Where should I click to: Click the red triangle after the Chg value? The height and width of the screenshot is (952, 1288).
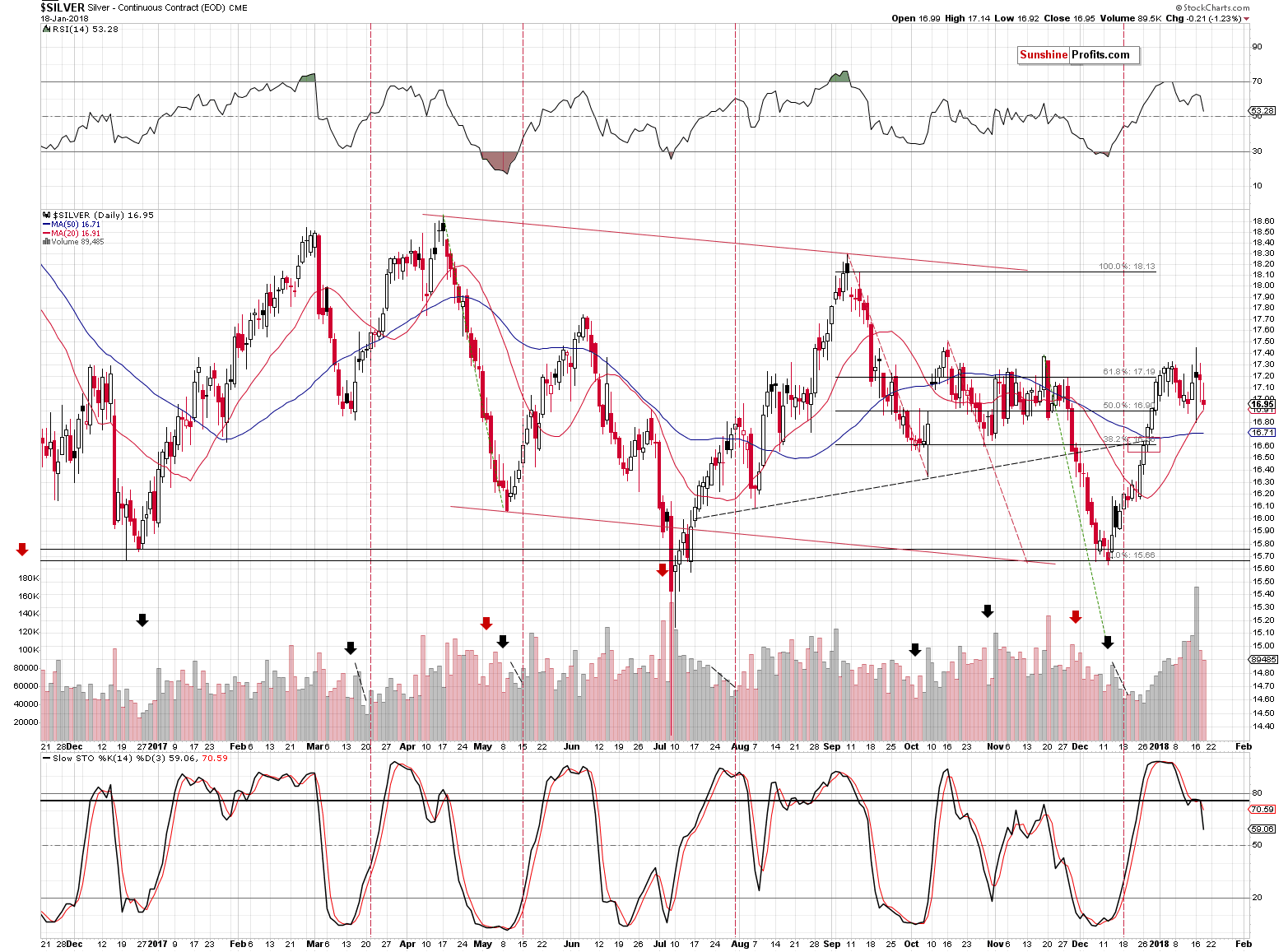1247,18
